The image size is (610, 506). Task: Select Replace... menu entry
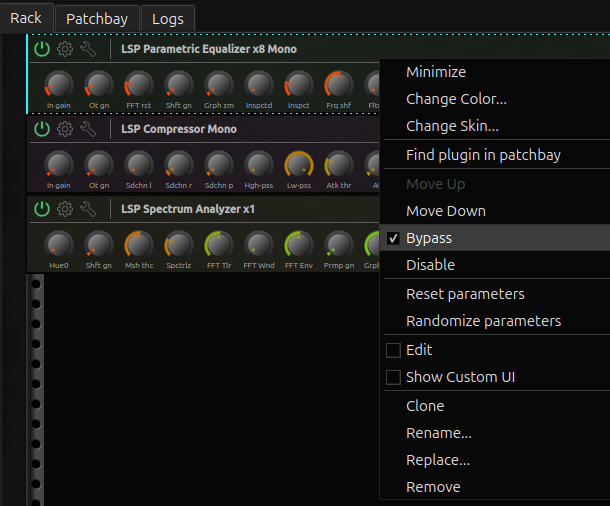click(495, 460)
